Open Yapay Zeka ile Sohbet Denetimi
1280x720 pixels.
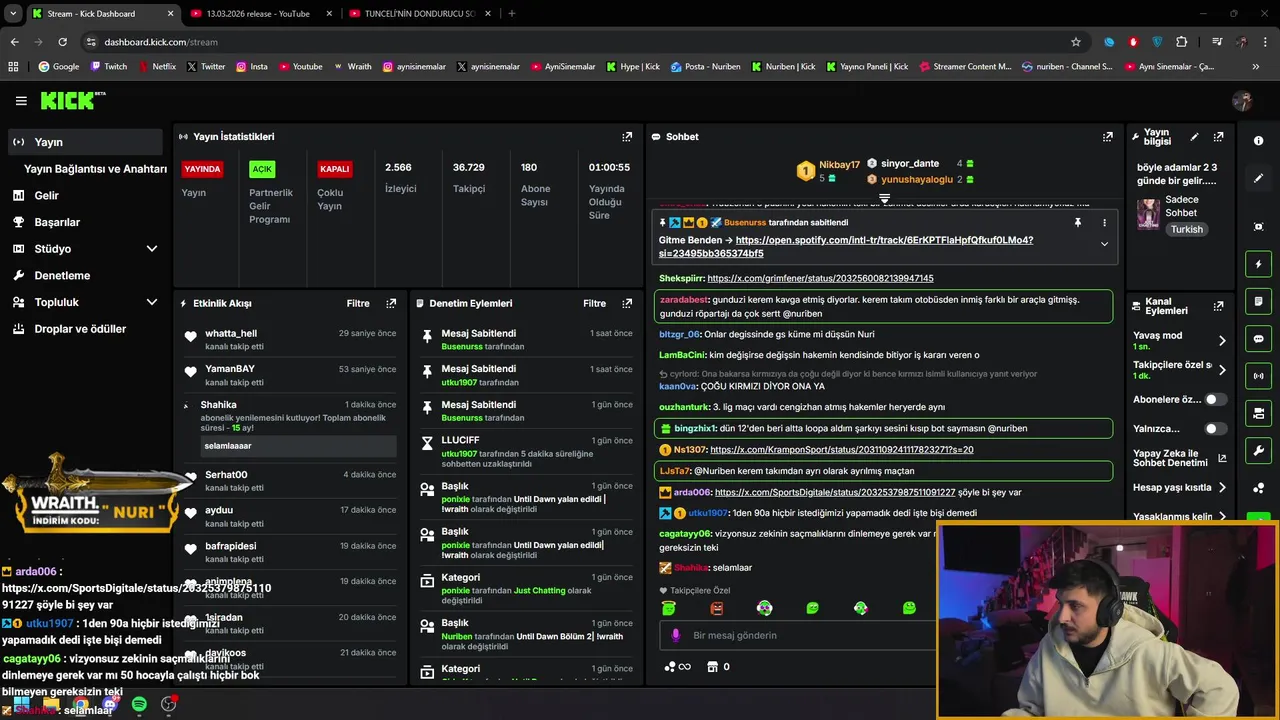click(1180, 458)
